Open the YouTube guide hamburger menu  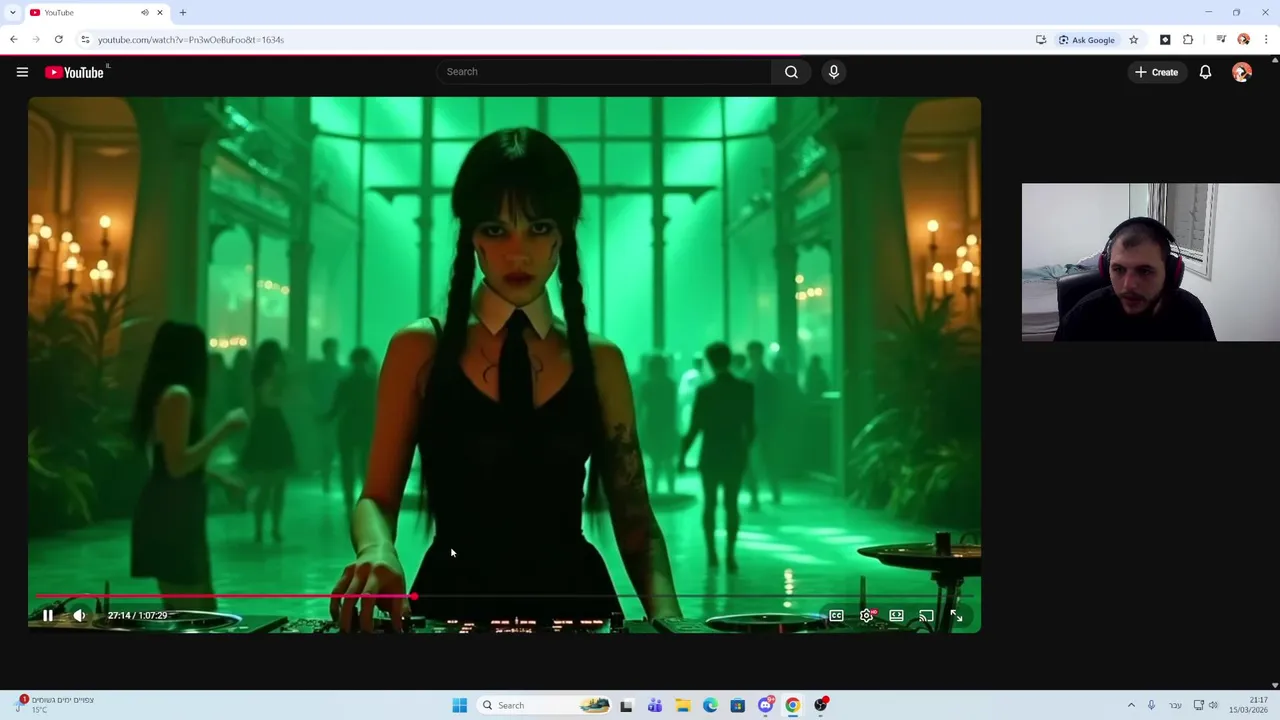point(22,72)
